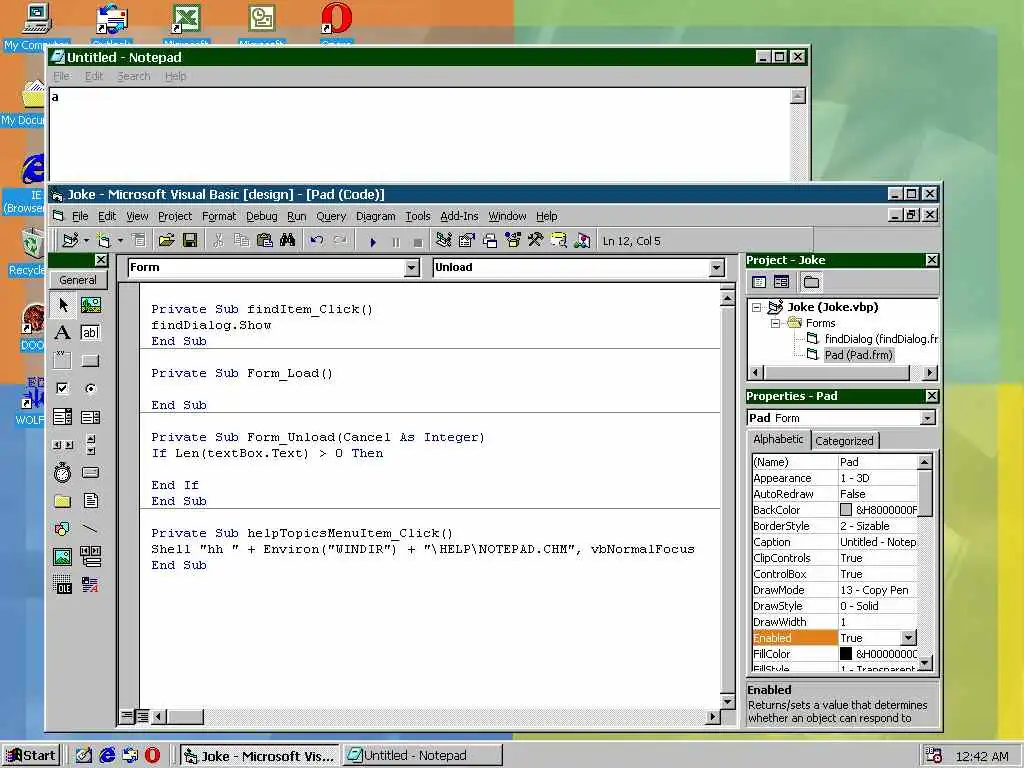Click the Paste clipboard icon
Image resolution: width=1024 pixels, height=768 pixels.
coord(264,241)
